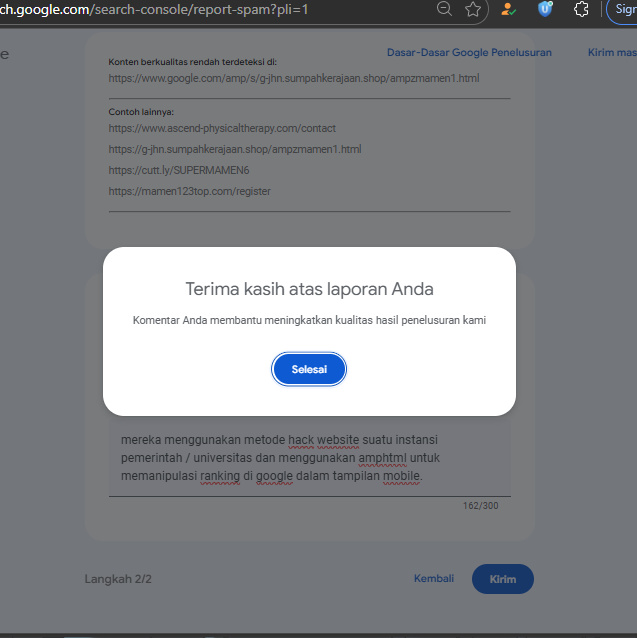Click the Langkah 2/2 step label
Screen dimensions: 637x638
(118, 579)
